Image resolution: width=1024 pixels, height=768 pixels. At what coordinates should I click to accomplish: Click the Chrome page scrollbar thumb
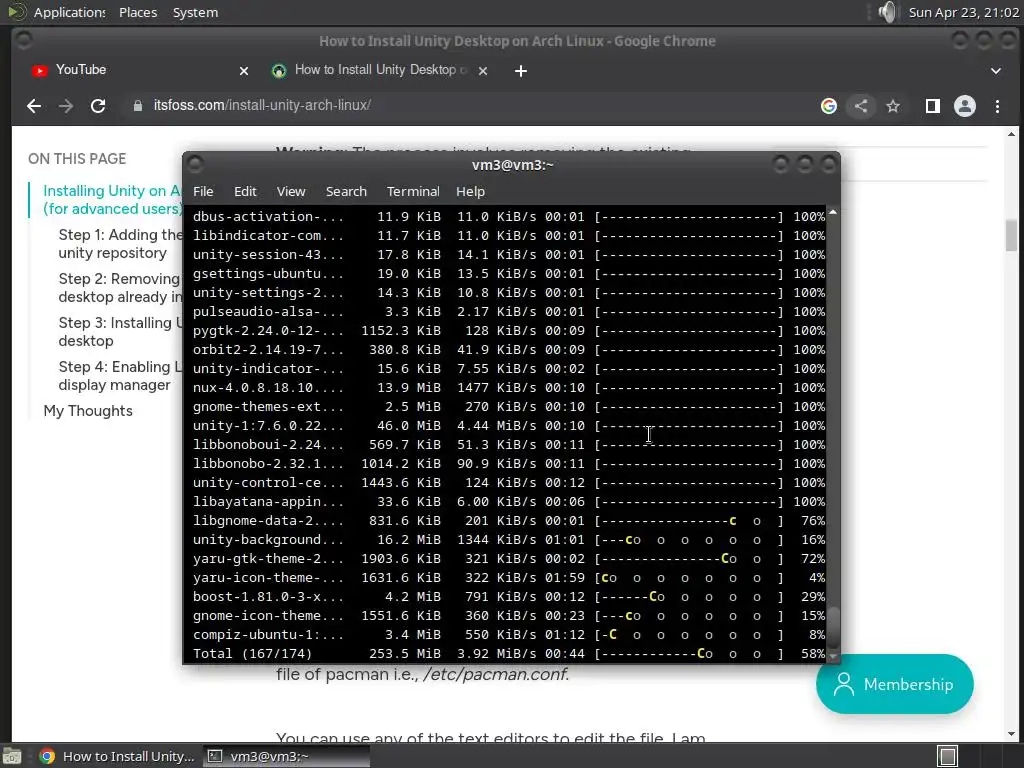pyautogui.click(x=1012, y=236)
